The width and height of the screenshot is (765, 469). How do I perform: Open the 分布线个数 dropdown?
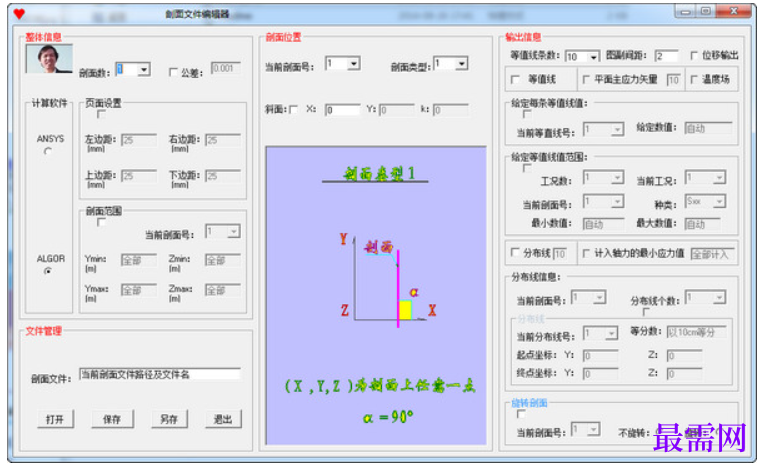tap(720, 297)
